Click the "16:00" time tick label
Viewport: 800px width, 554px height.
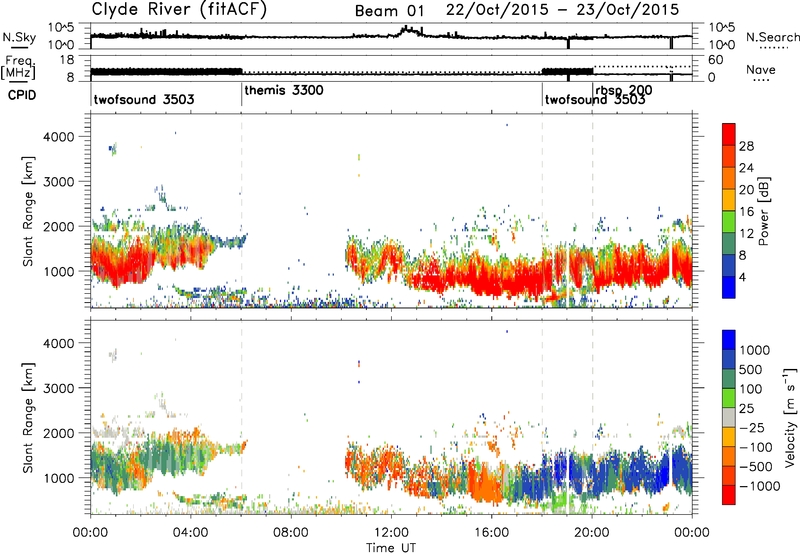point(491,533)
